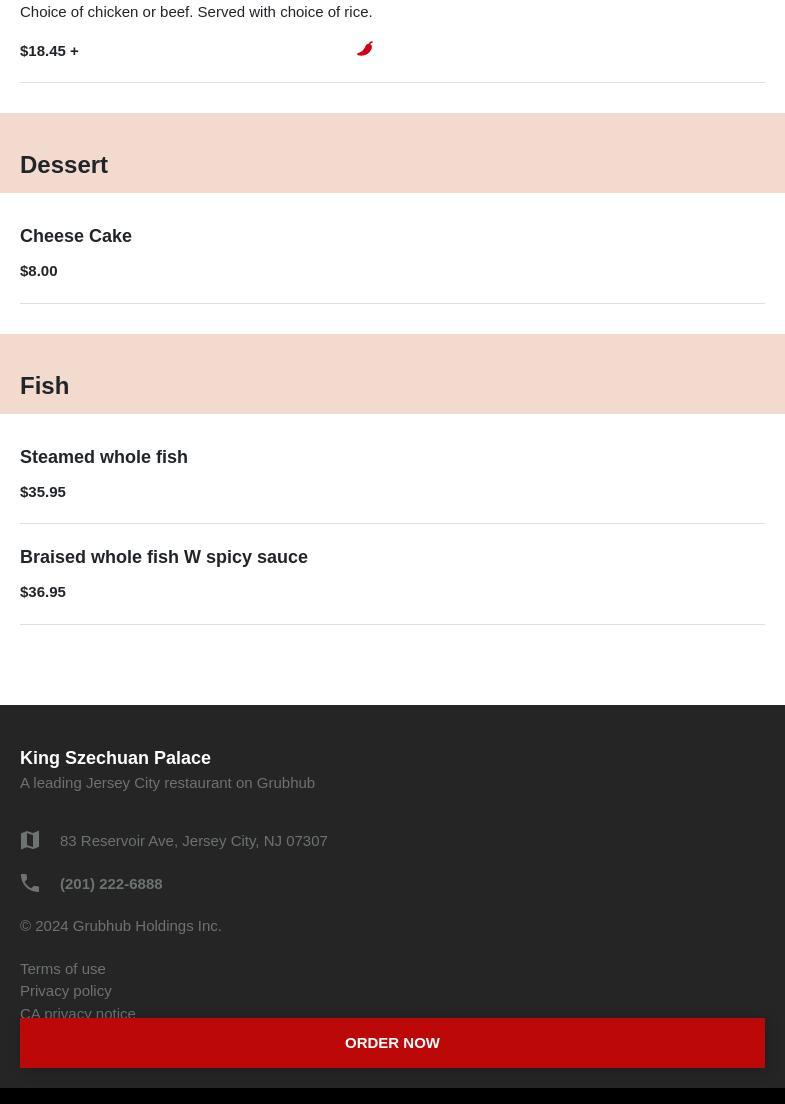This screenshot has width=785, height=1104.
Task: Open the CA privacy notice link
Action: click(x=78, y=1012)
